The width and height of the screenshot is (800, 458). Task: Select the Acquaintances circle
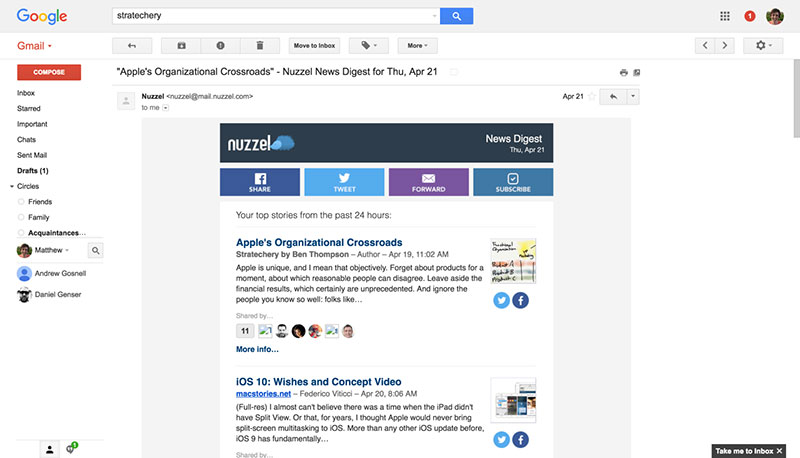(x=57, y=233)
